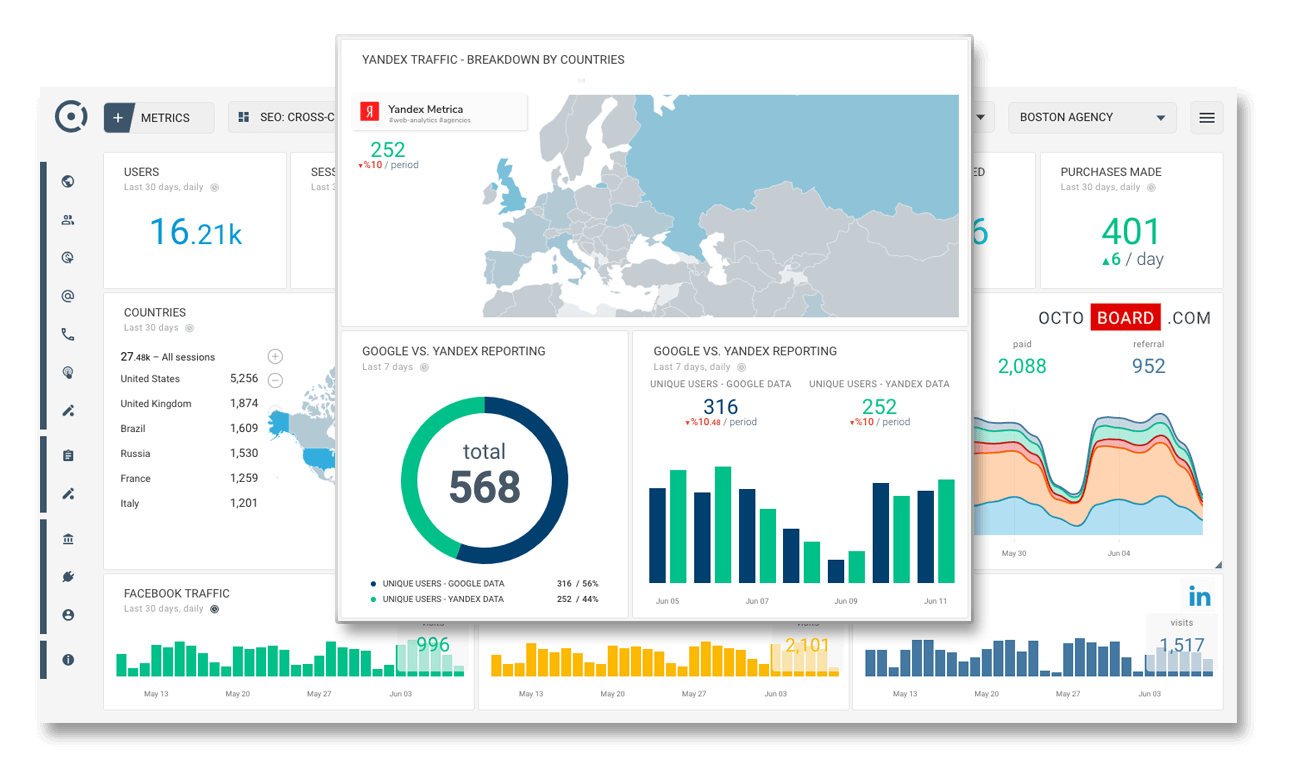
Task: Click the plus circle in COUNTRIES widget
Action: 275,357
